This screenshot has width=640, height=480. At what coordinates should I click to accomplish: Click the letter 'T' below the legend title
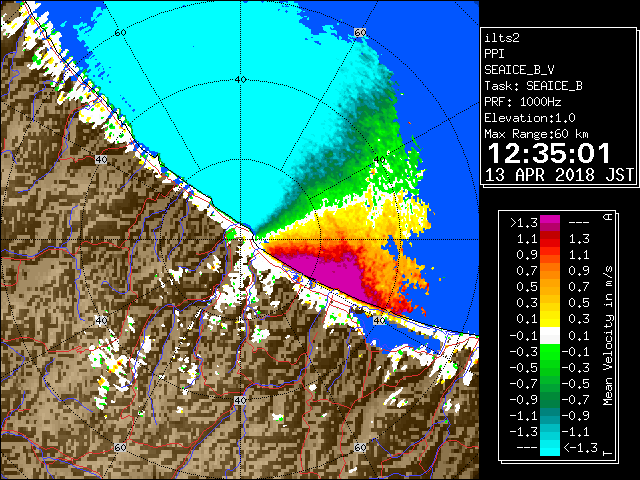coord(608,453)
